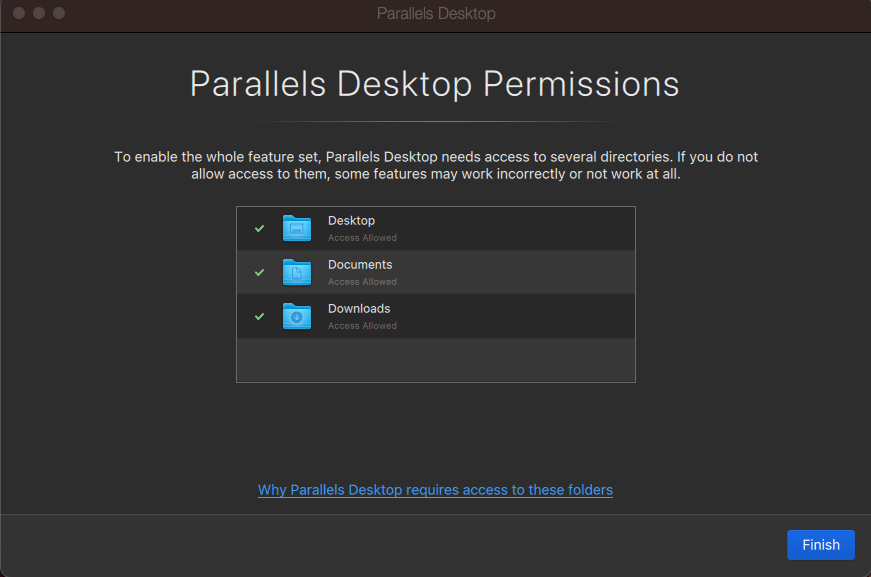Click the Documents folder icon
871x577 pixels.
(297, 272)
